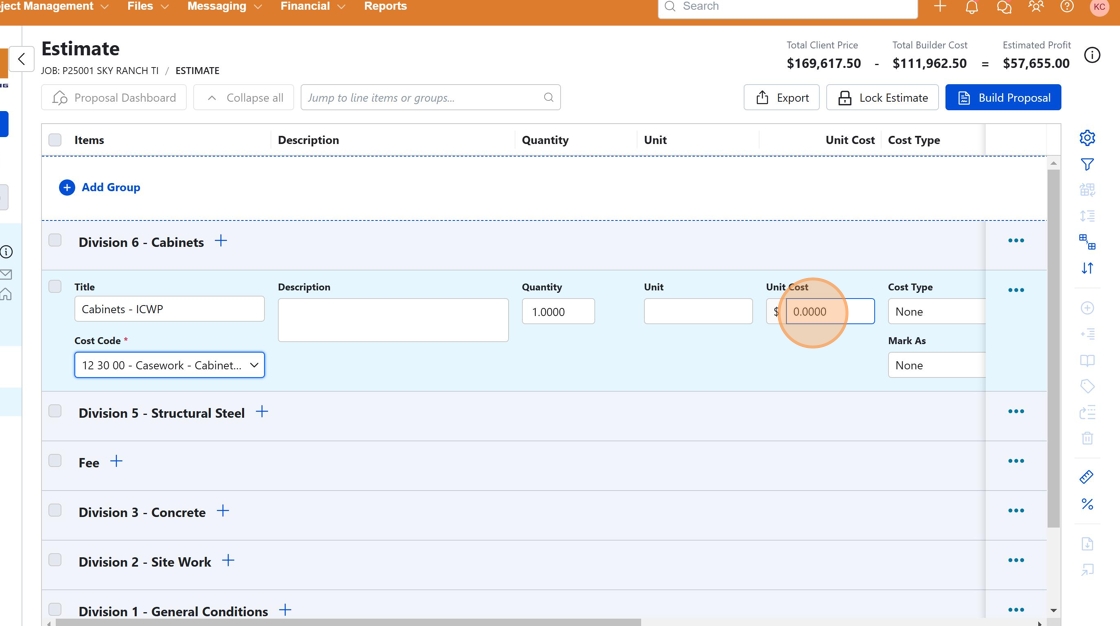
Task: Open the Project Management menu
Action: 54,6
